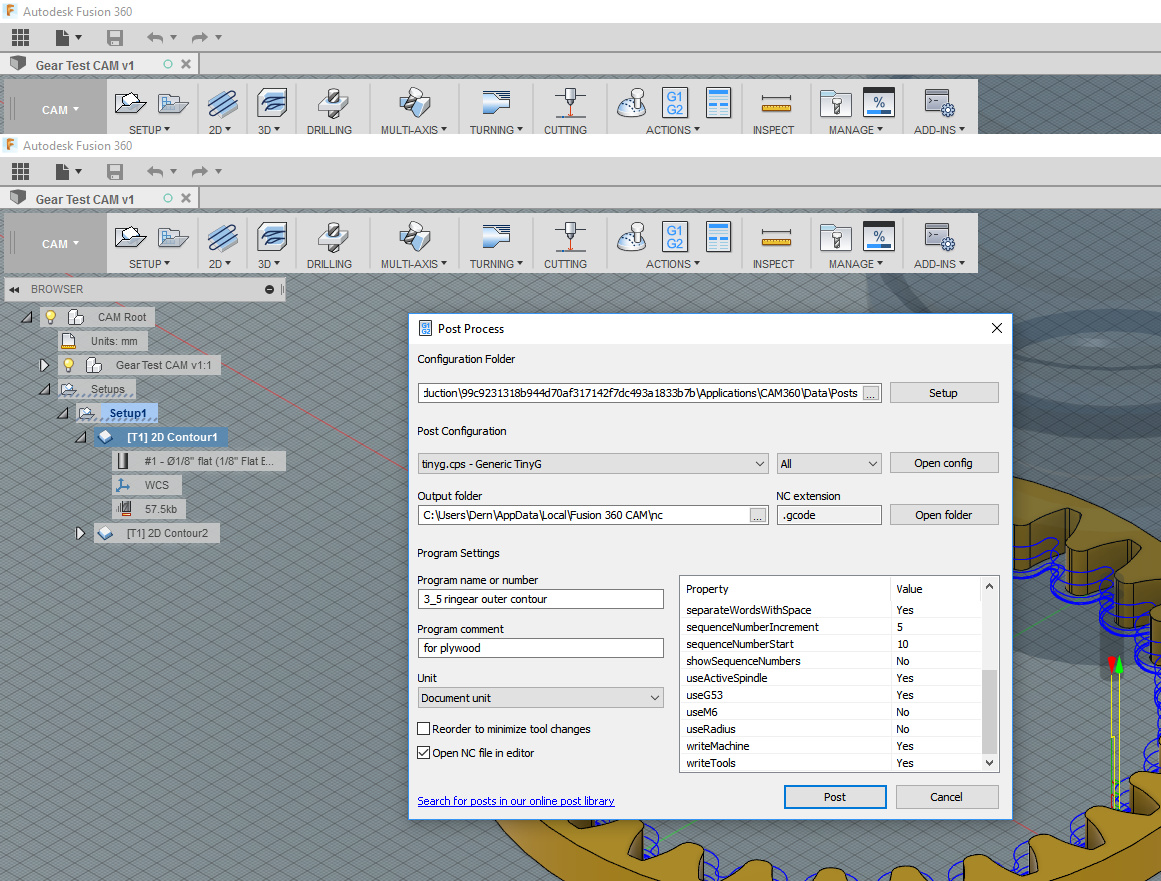Toggle the CAM Root lightbulb visibility
The width and height of the screenshot is (1161, 881).
coord(50,318)
